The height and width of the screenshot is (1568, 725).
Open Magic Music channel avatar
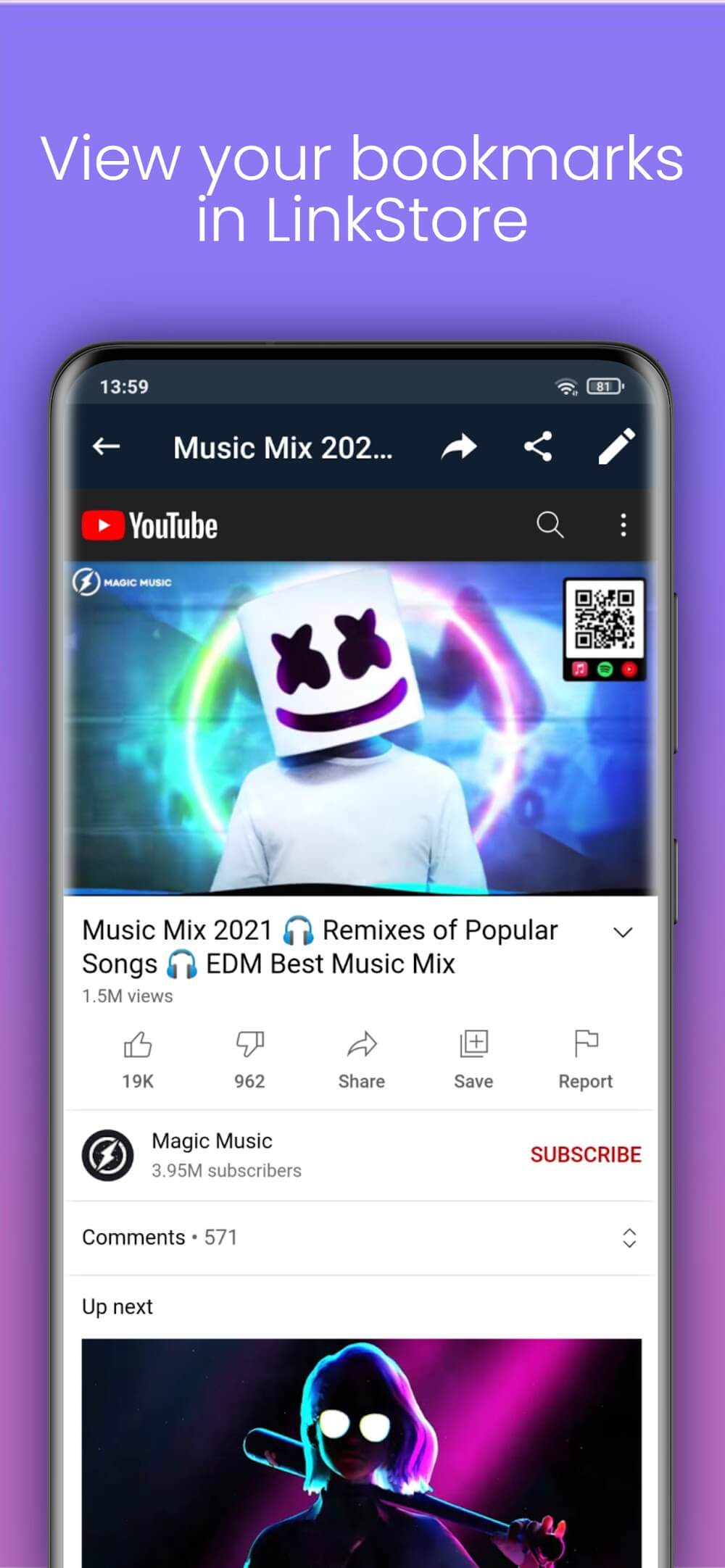(107, 1155)
